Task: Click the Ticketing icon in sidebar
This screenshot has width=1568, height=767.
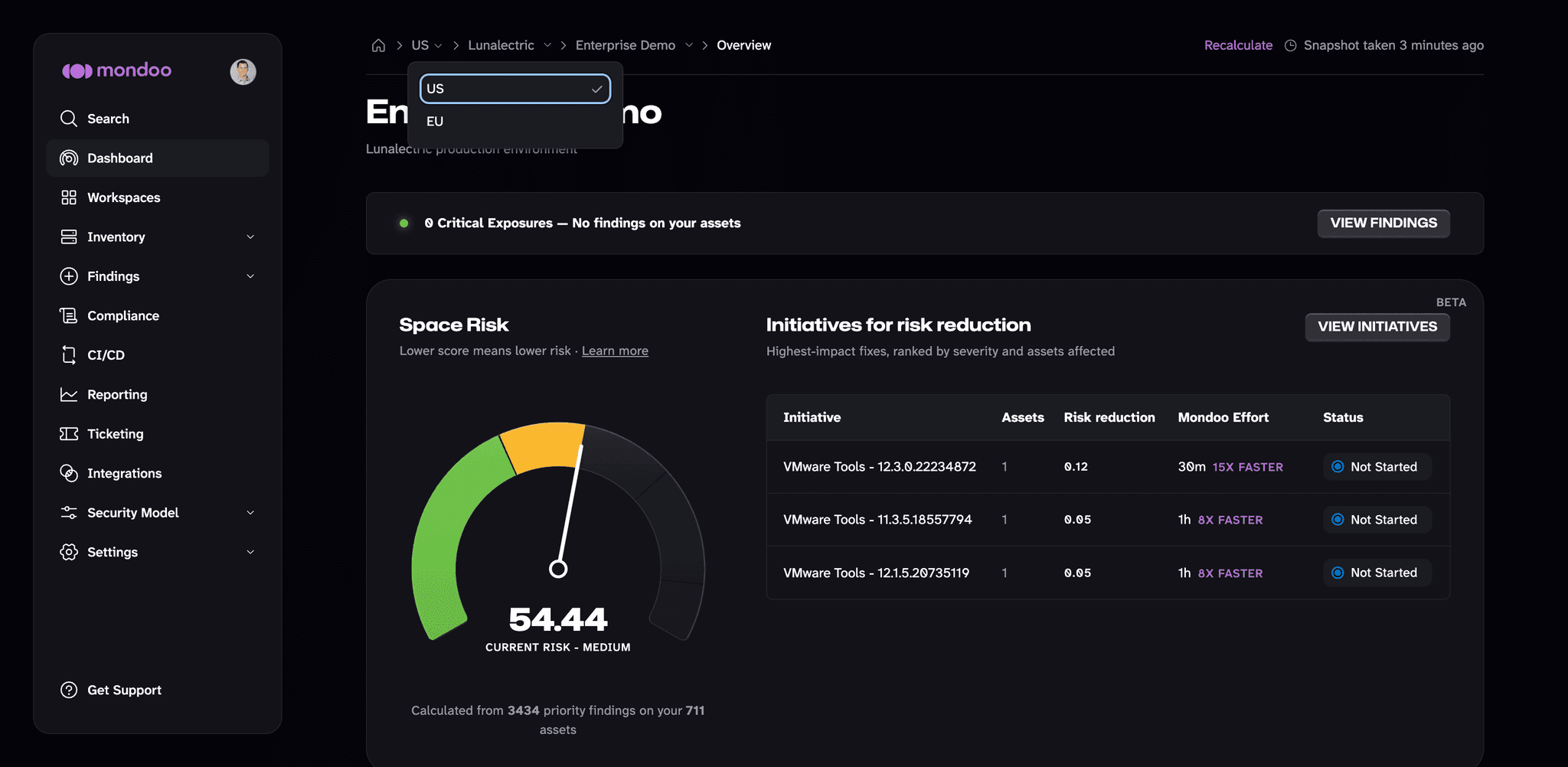Action: coord(69,434)
